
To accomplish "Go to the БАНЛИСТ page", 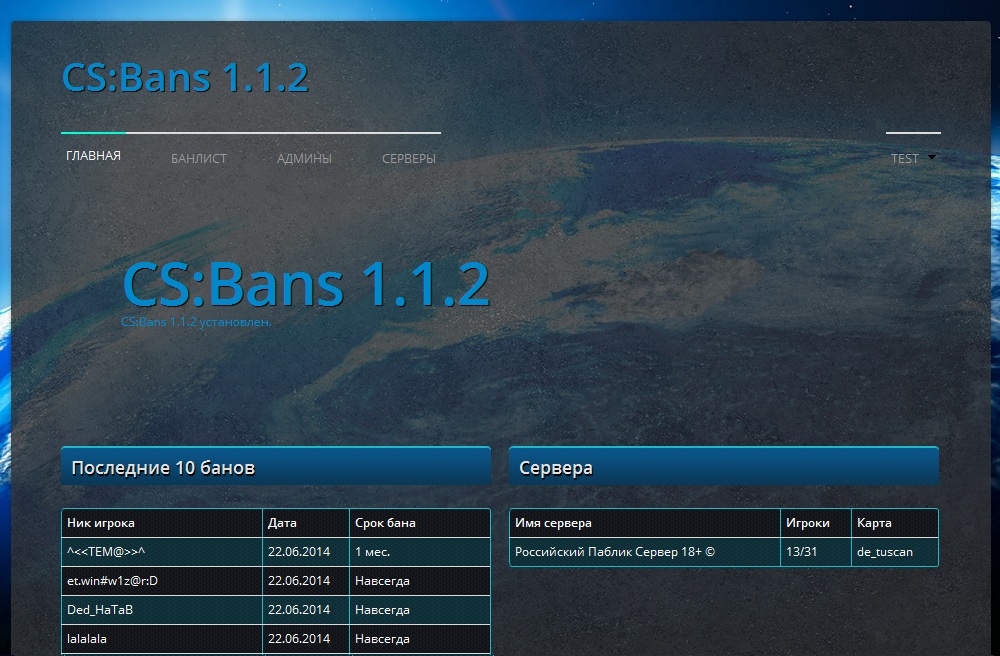I will click(x=199, y=159).
